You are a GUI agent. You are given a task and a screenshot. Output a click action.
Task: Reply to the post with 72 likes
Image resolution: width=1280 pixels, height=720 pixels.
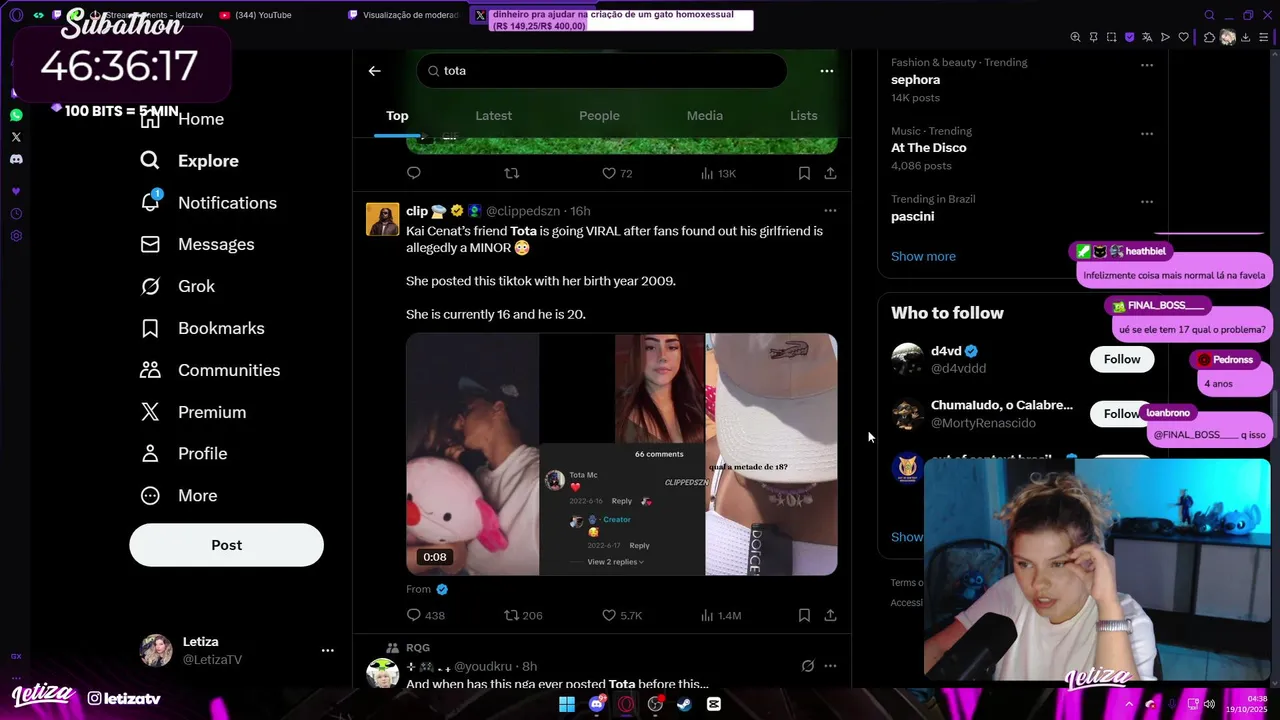[x=413, y=173]
